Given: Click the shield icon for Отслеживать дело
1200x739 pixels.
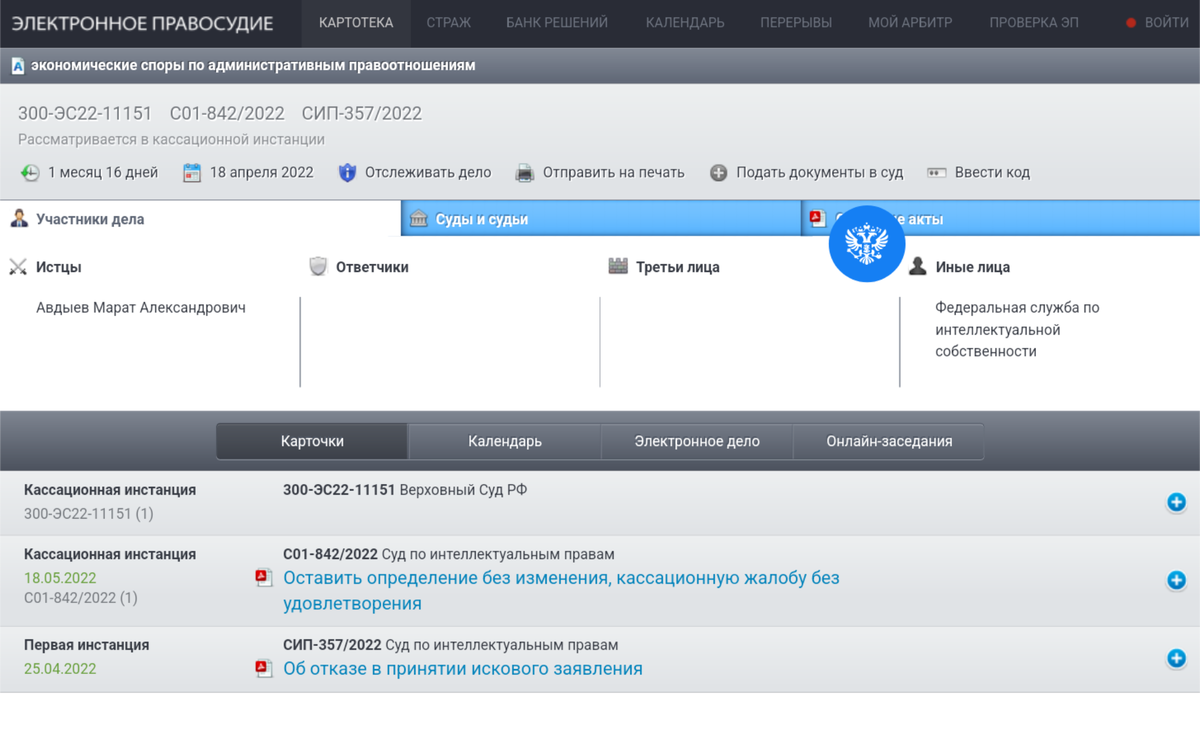Looking at the screenshot, I should [x=347, y=173].
